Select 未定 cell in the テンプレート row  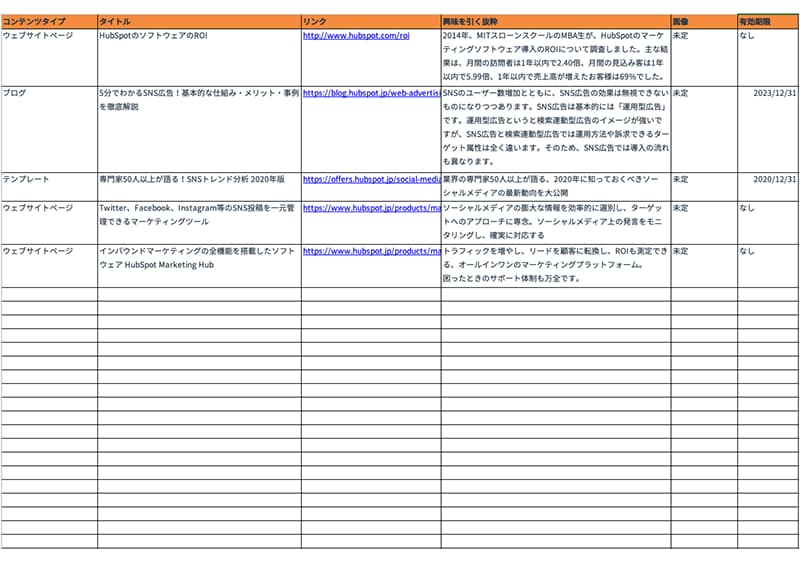click(704, 187)
